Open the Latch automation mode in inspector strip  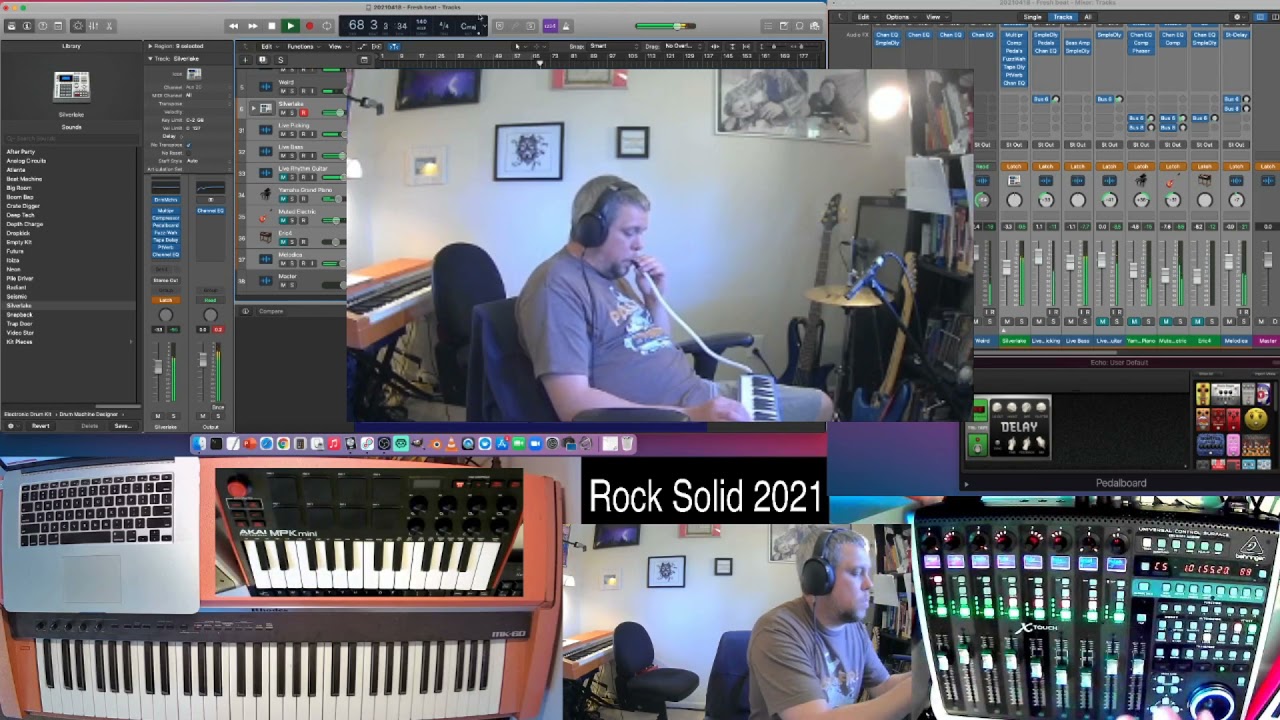pos(165,300)
